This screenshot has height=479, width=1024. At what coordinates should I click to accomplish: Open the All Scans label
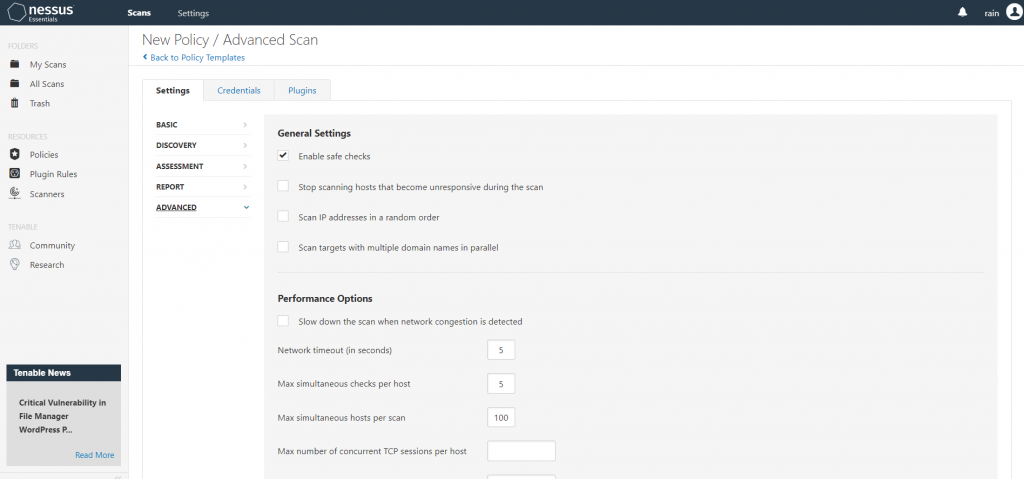point(47,84)
